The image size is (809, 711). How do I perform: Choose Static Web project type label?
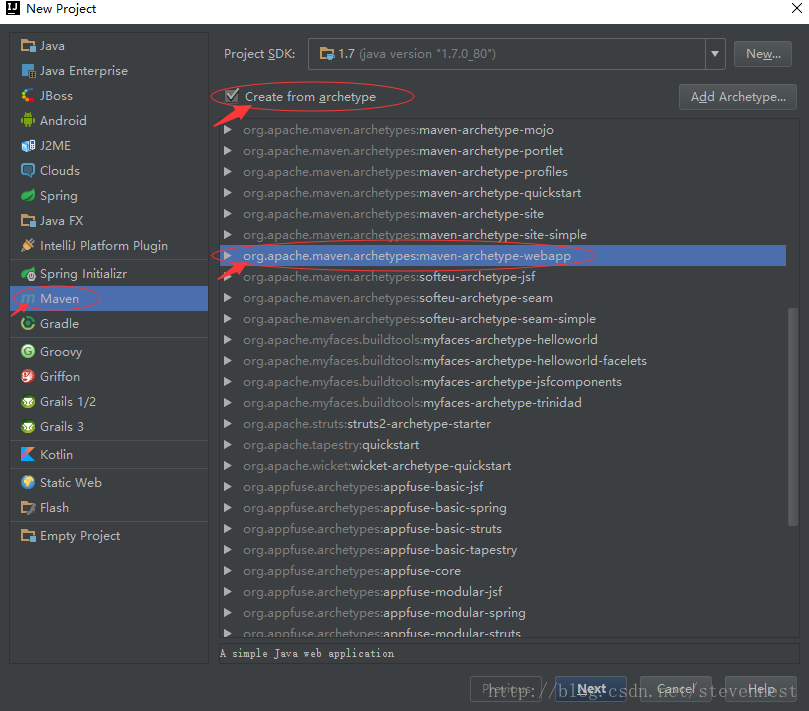coord(71,482)
